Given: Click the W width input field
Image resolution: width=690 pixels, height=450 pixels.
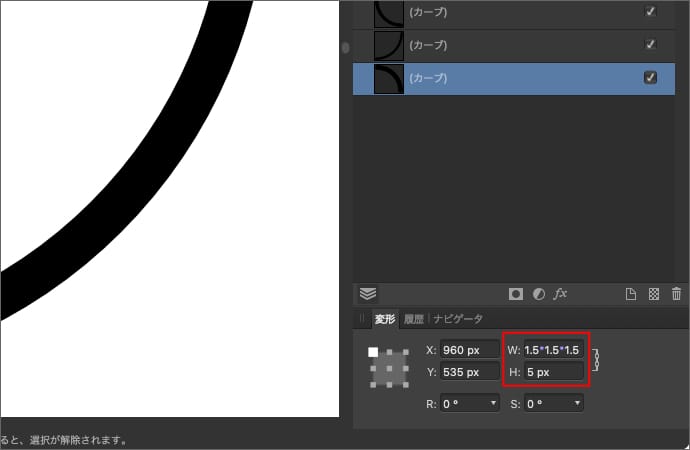Looking at the screenshot, I should click(x=552, y=350).
